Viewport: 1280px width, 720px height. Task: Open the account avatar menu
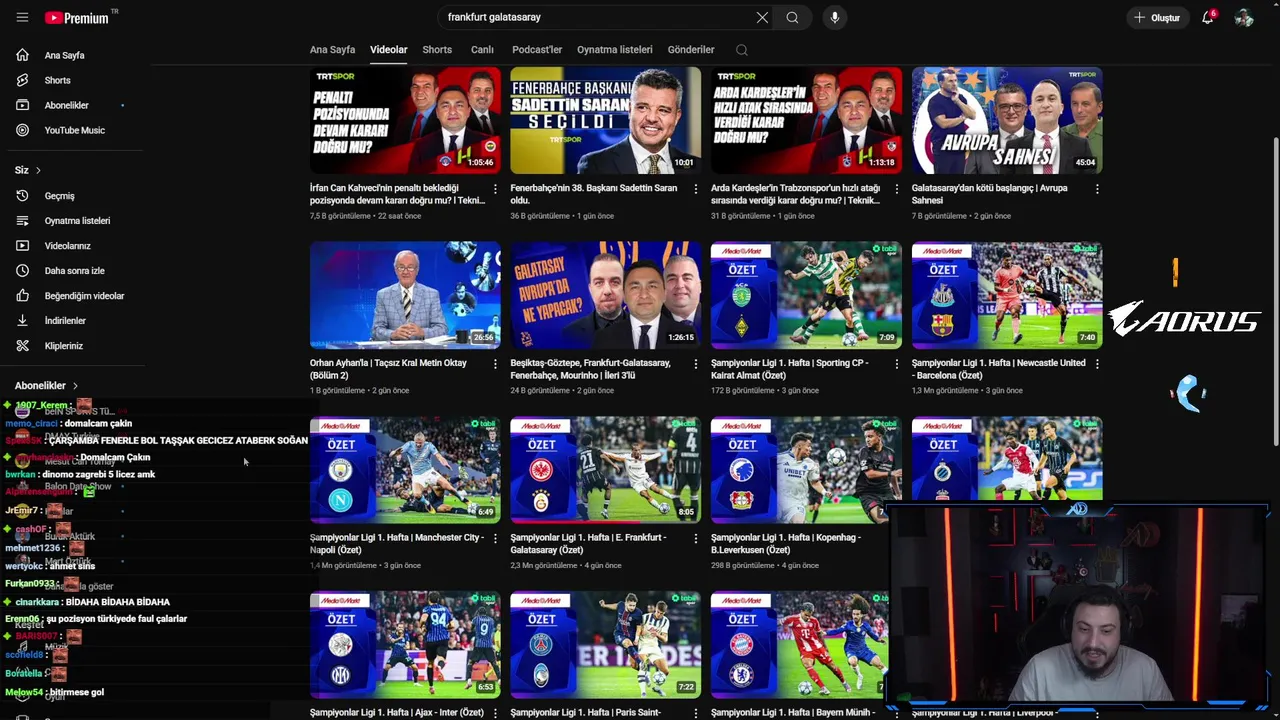coord(1244,17)
